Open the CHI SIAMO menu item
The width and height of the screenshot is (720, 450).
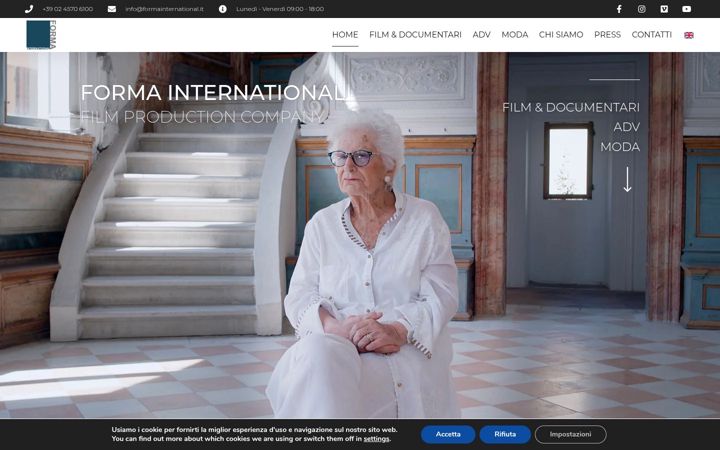[561, 34]
